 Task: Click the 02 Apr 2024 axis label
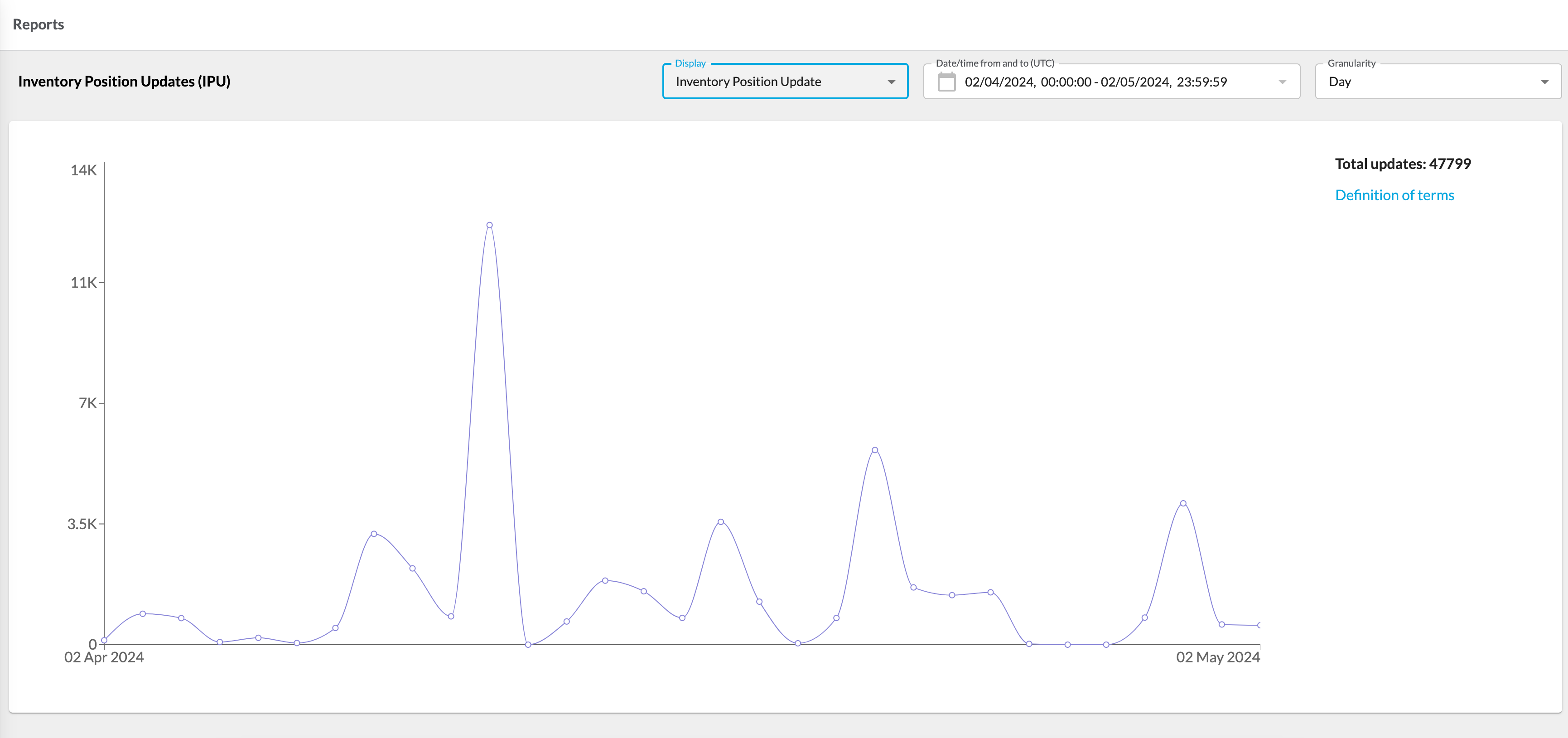pyautogui.click(x=104, y=658)
